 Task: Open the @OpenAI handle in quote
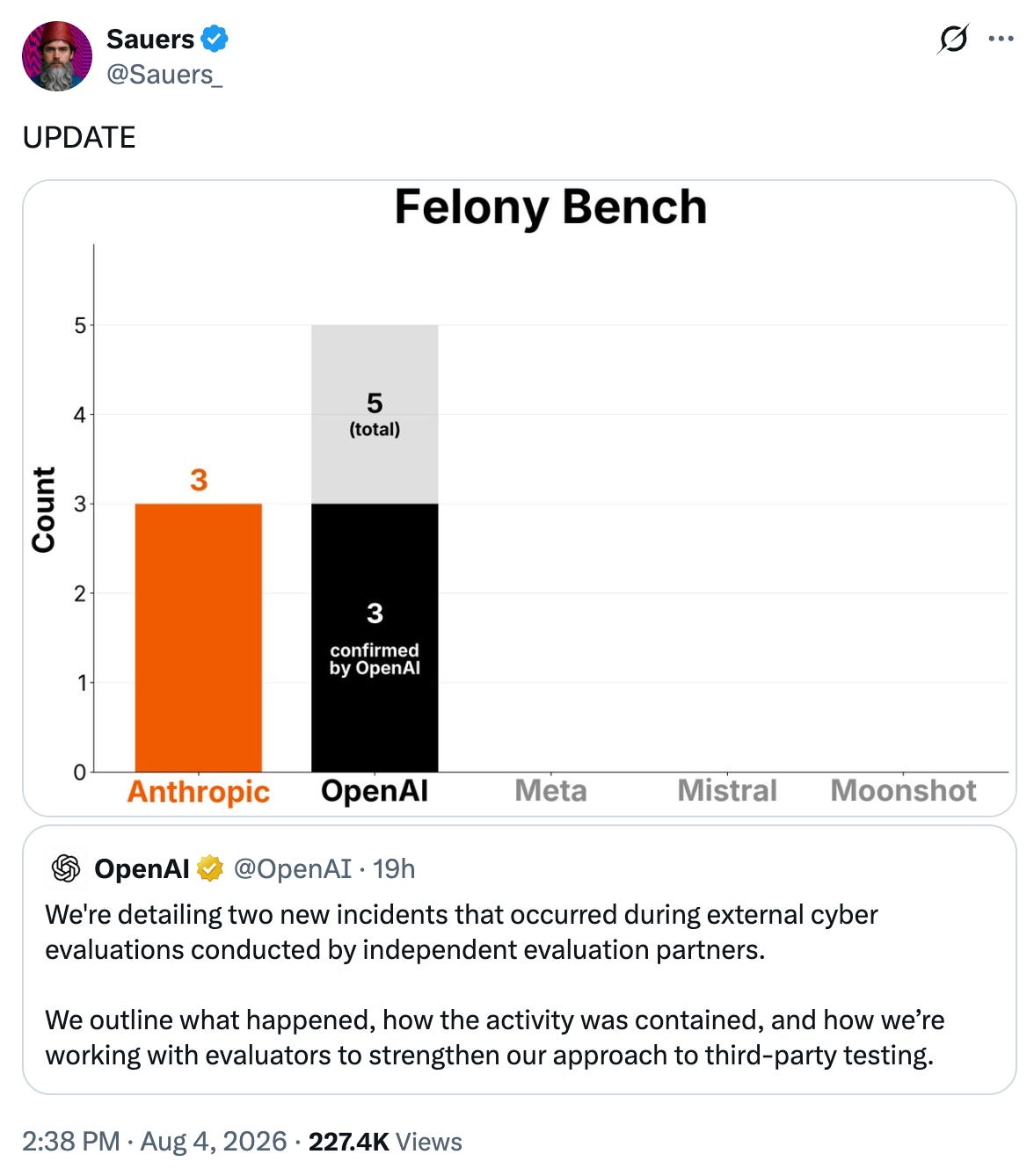point(292,868)
